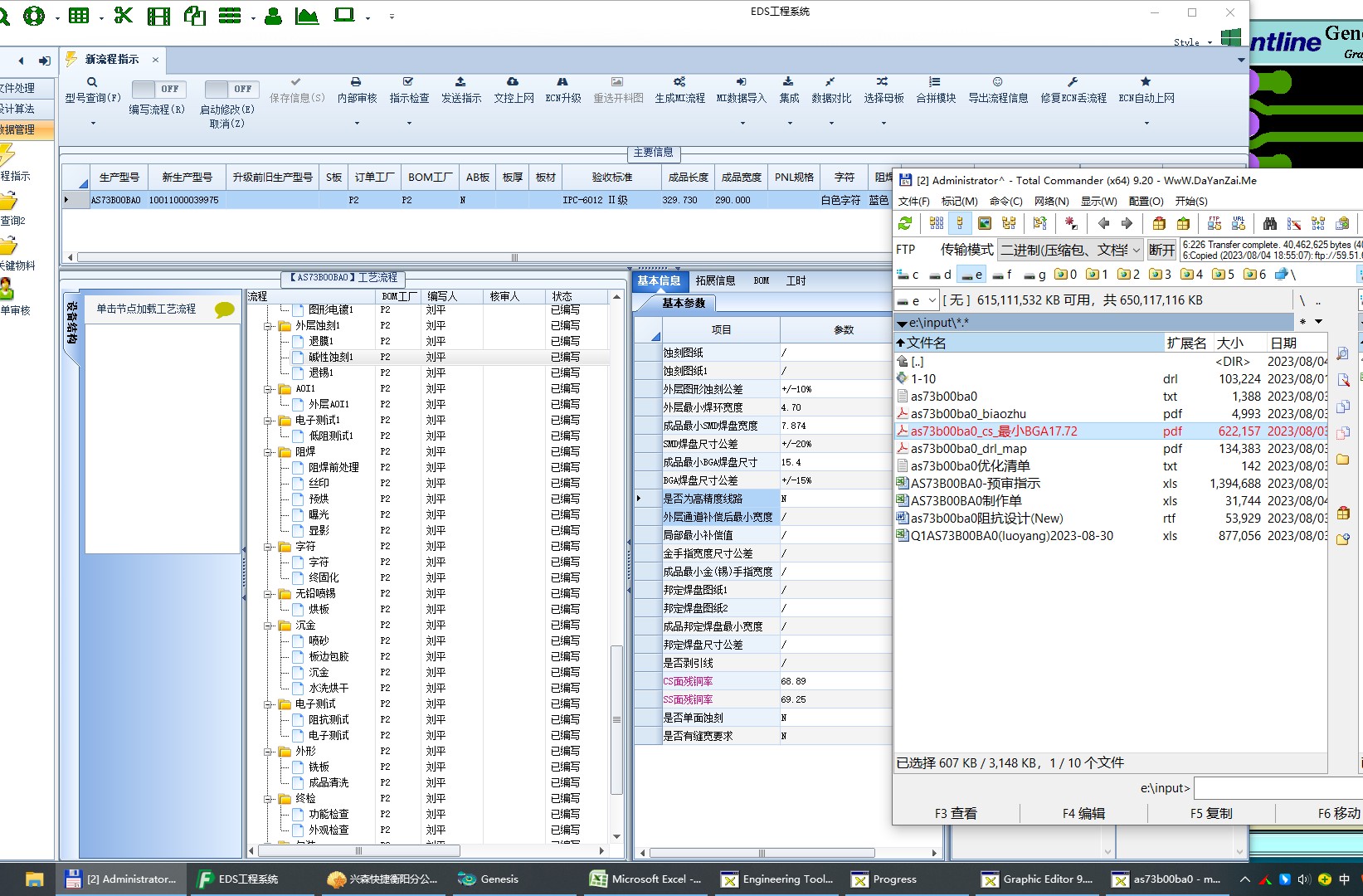Toggle the 编写流程 OFF switch
This screenshot has height=896, width=1363.
158,89
